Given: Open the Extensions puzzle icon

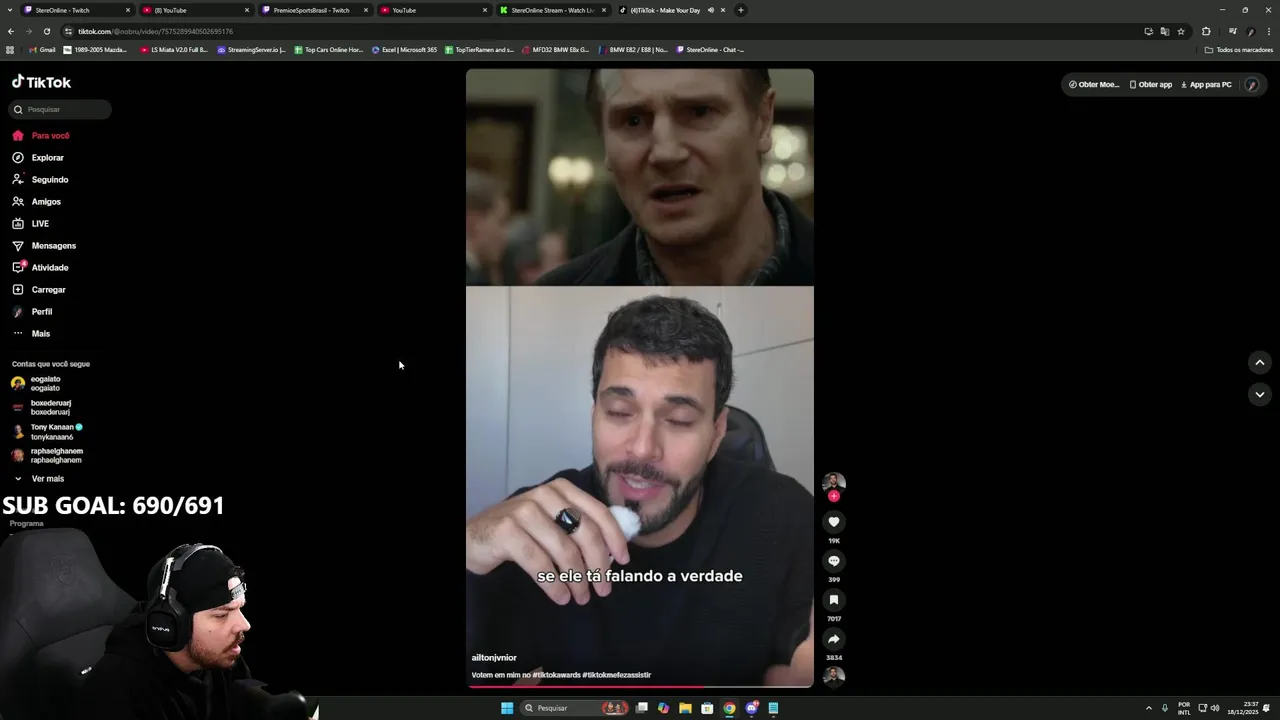Looking at the screenshot, I should 1206,31.
